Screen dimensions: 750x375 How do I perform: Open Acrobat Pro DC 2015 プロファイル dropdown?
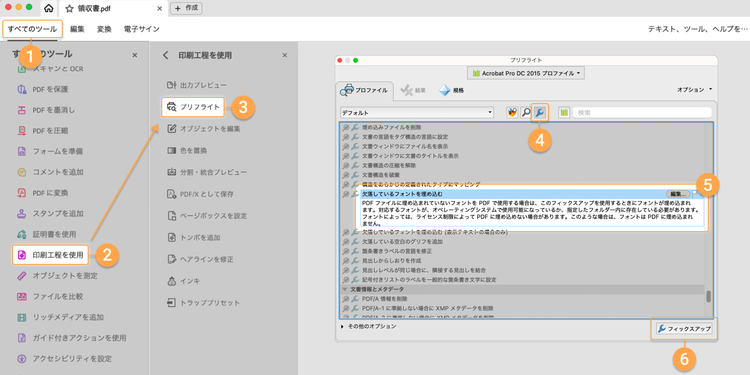pos(526,73)
